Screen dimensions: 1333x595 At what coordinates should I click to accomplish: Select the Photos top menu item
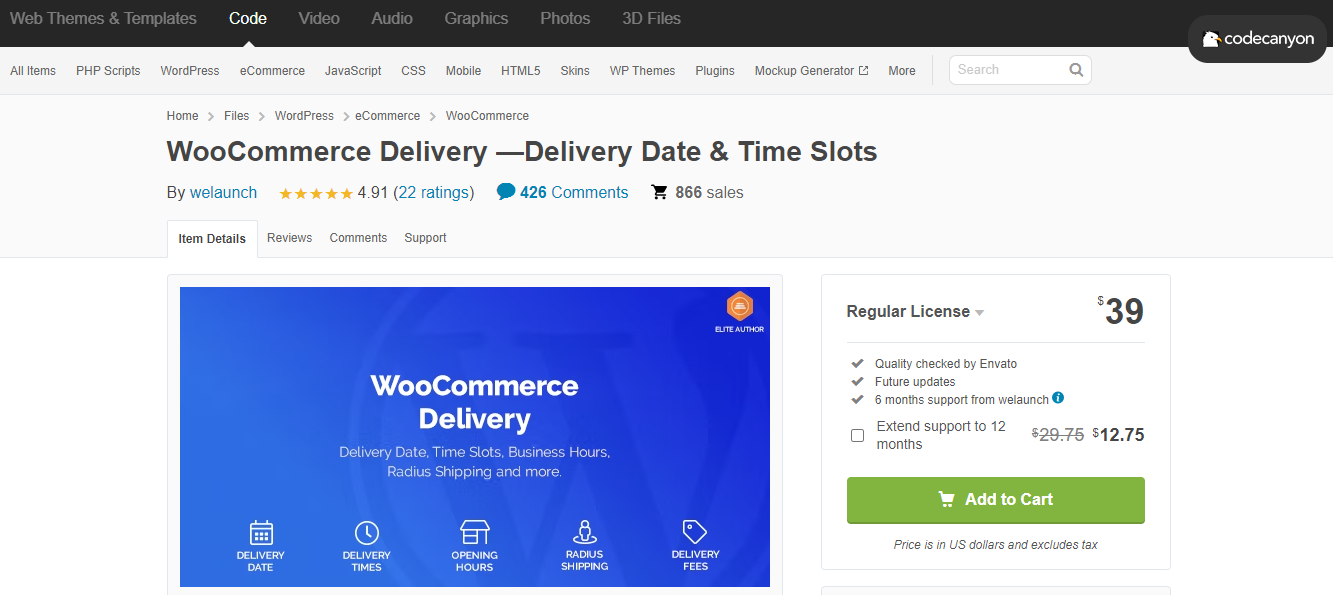(565, 18)
